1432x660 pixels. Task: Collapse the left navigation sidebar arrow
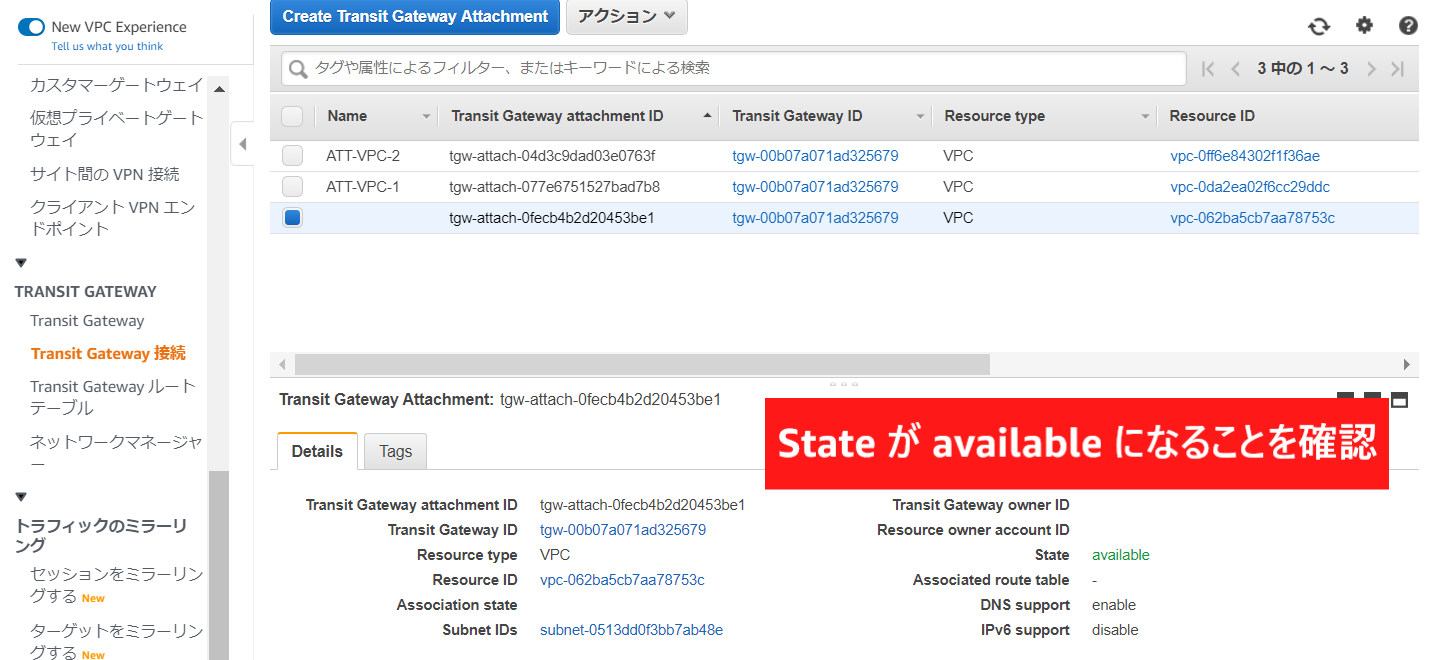coord(242,145)
